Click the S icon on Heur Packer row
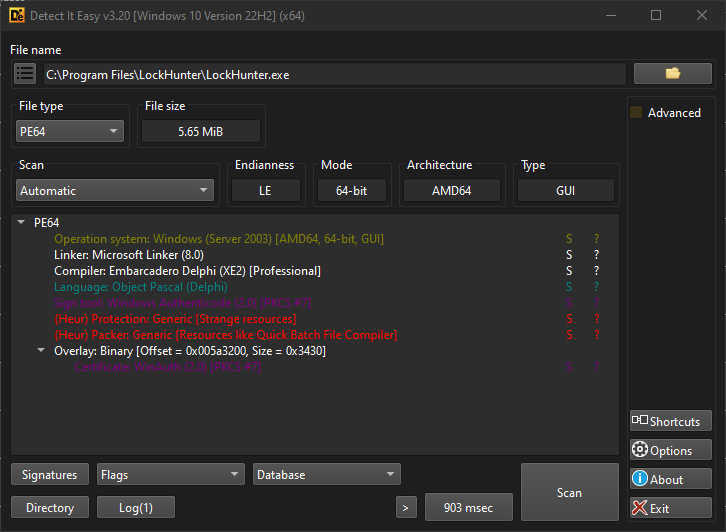Viewport: 726px width, 532px height. point(569,335)
